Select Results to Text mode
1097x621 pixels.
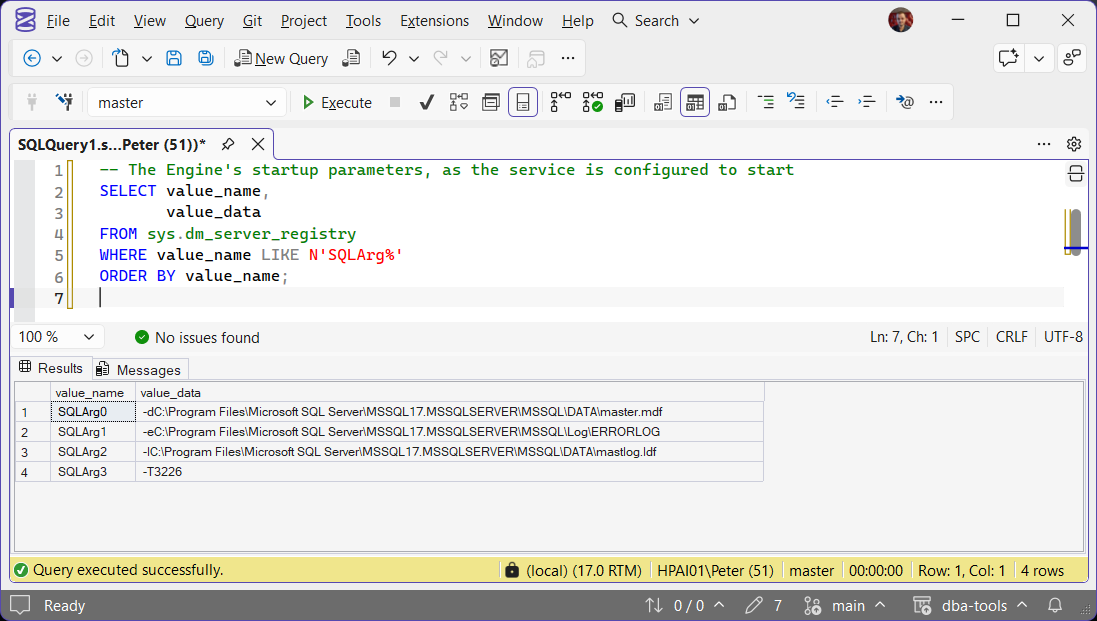pyautogui.click(x=663, y=103)
